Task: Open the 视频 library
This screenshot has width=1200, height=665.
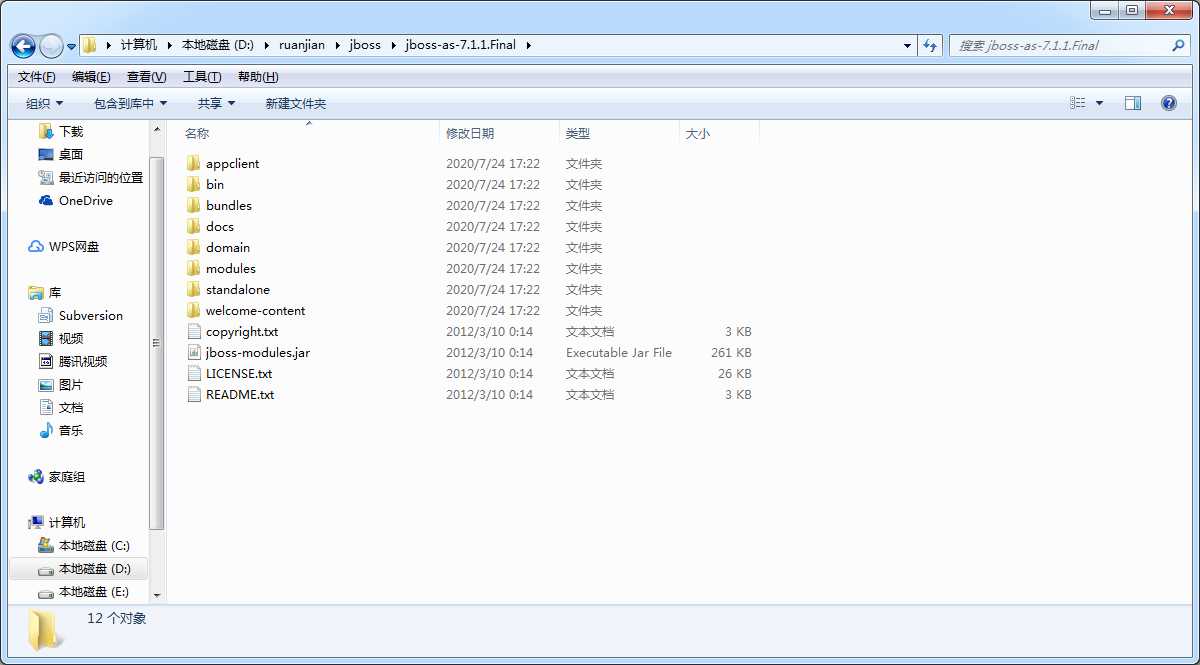Action: (71, 338)
